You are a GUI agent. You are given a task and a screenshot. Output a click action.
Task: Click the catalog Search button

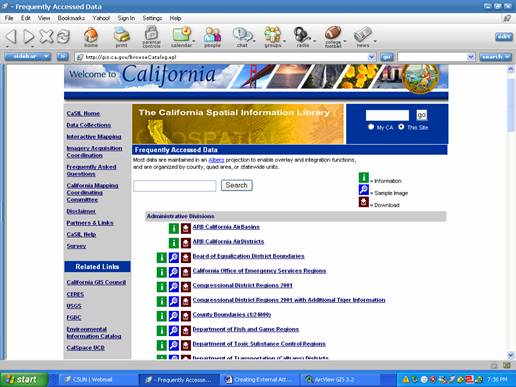236,185
